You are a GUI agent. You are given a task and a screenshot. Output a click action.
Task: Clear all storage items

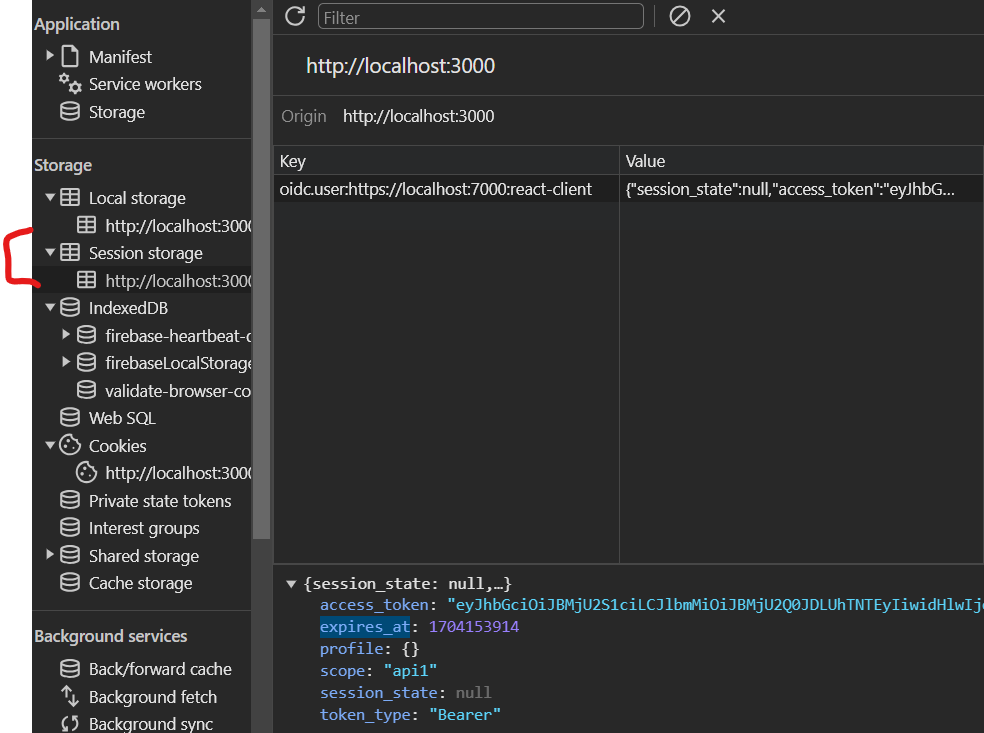pyautogui.click(x=679, y=16)
